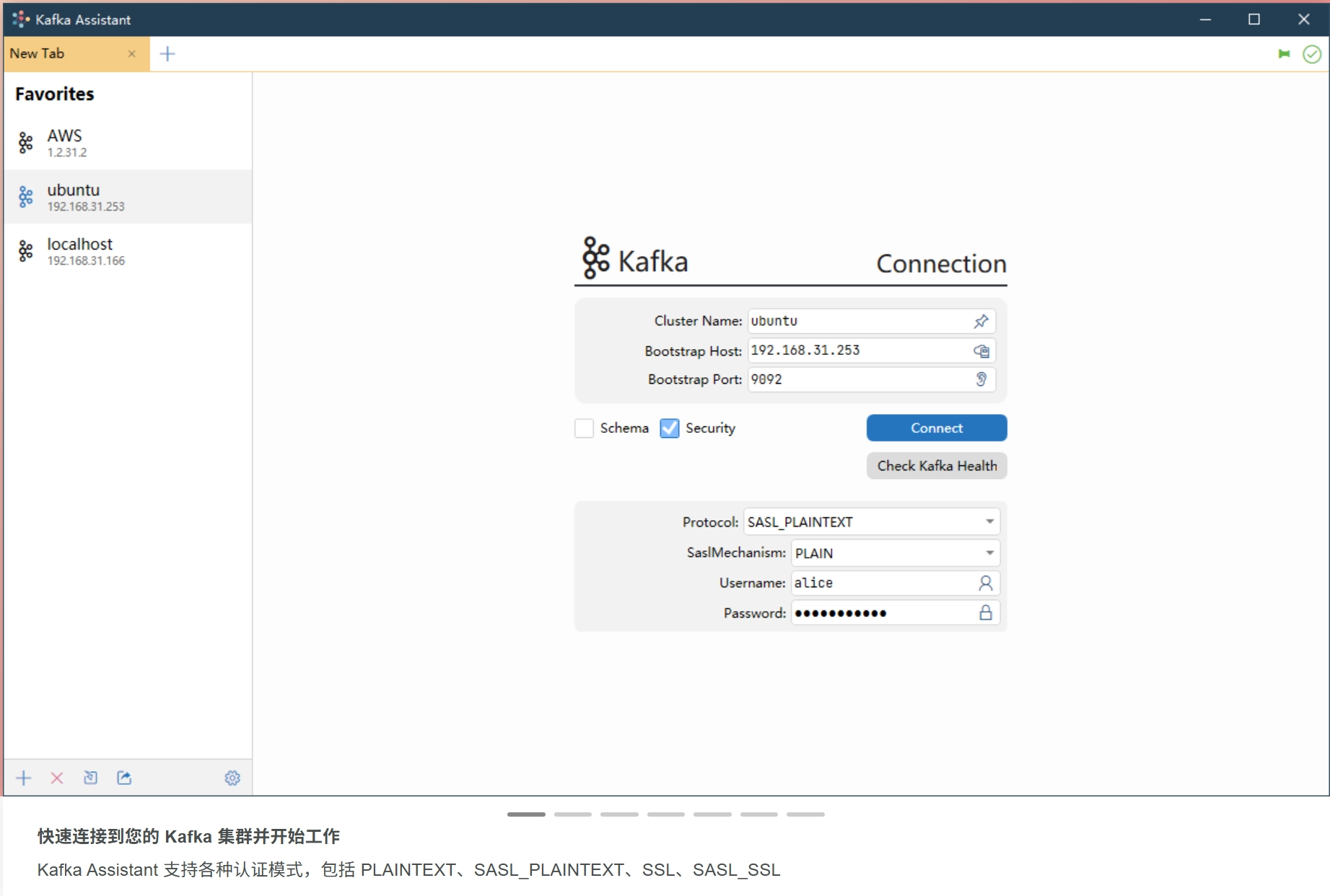Click Check Kafka Health button
Screen dimensions: 1330x896
coord(937,466)
